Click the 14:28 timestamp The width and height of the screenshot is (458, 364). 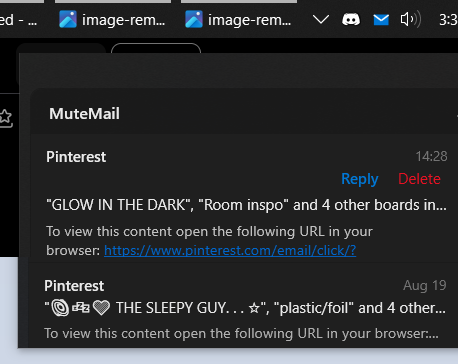(x=431, y=156)
